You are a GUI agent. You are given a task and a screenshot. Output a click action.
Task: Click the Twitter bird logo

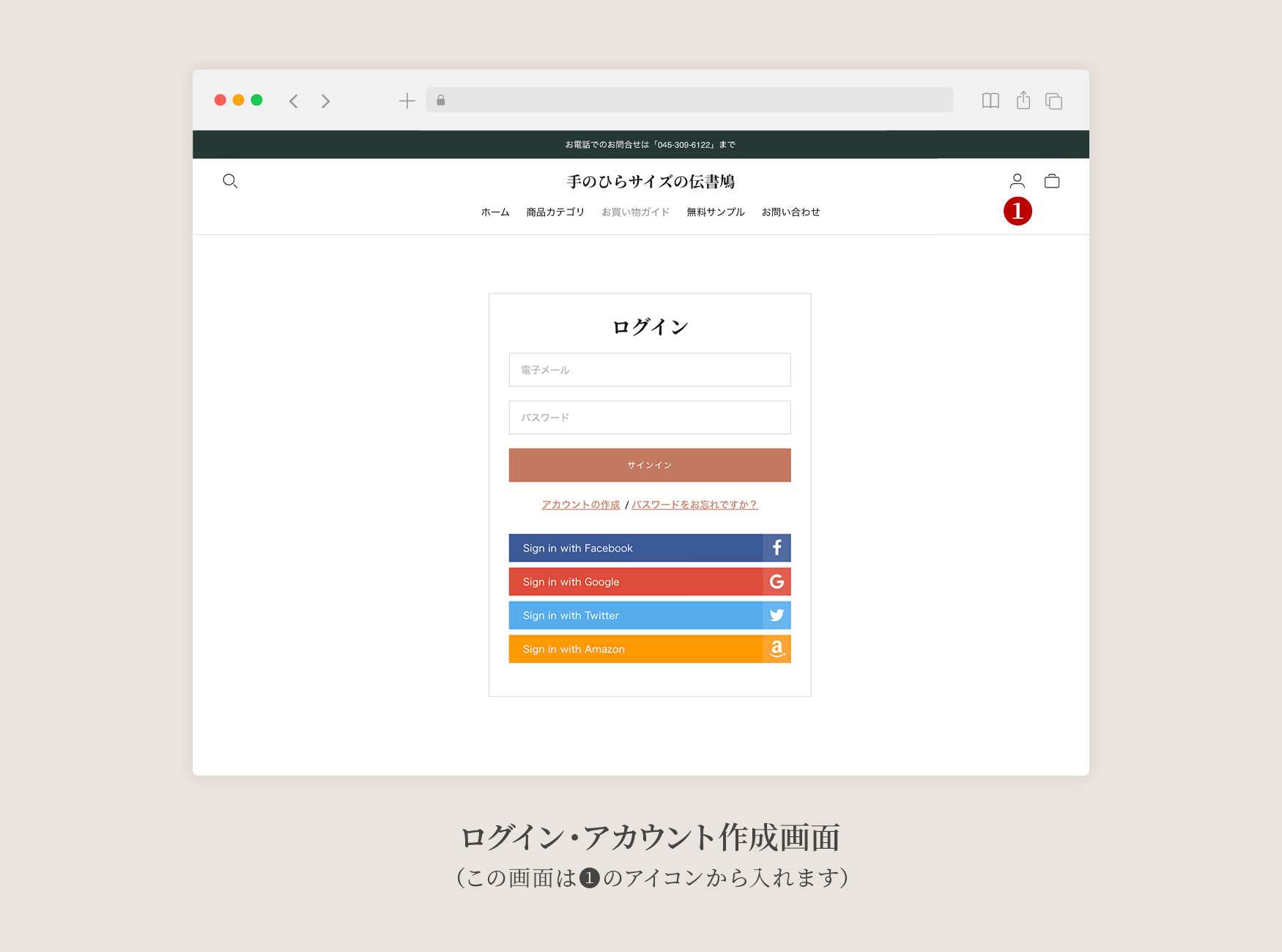pos(777,615)
